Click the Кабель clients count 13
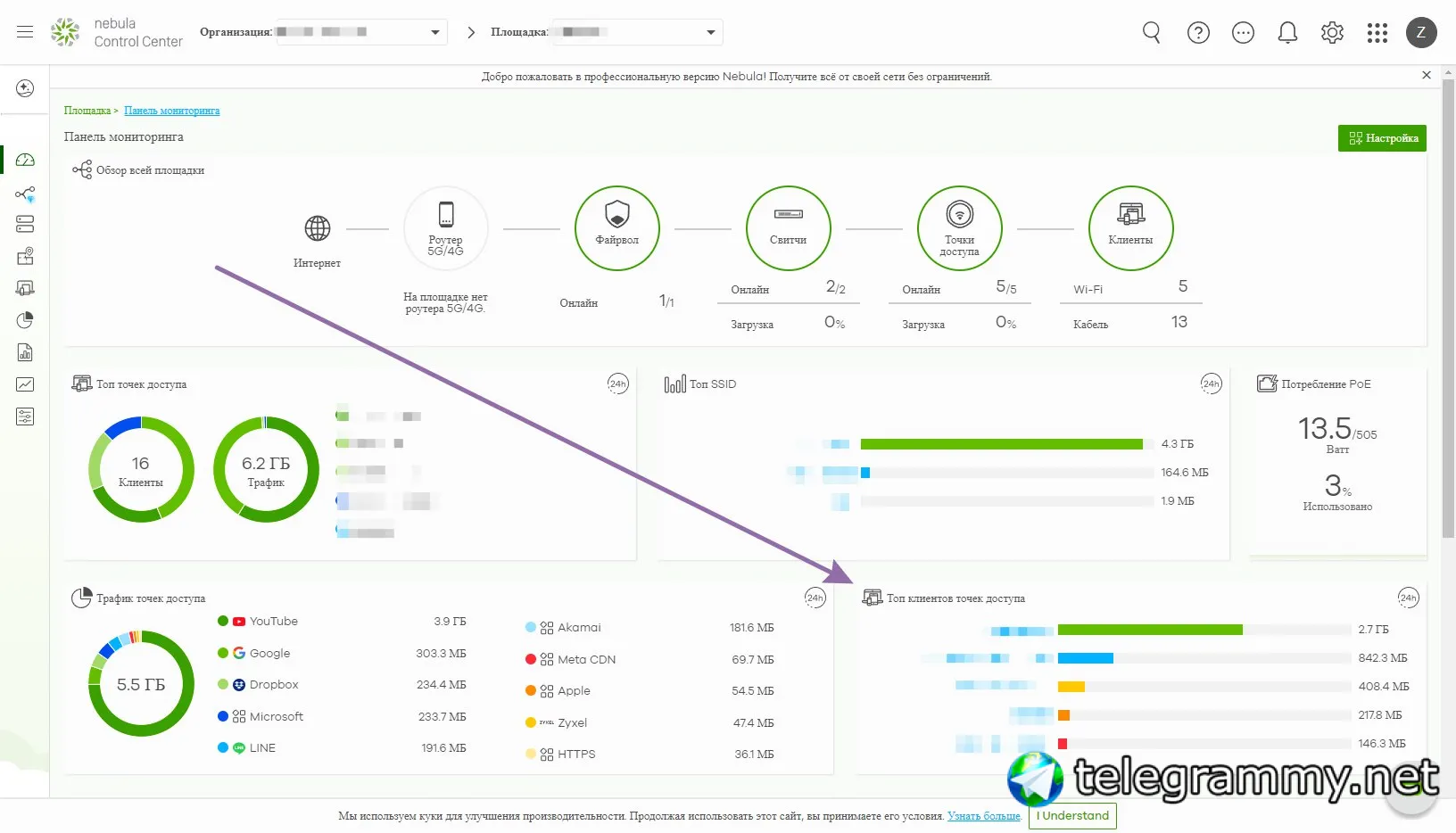1456x833 pixels. click(x=1179, y=322)
